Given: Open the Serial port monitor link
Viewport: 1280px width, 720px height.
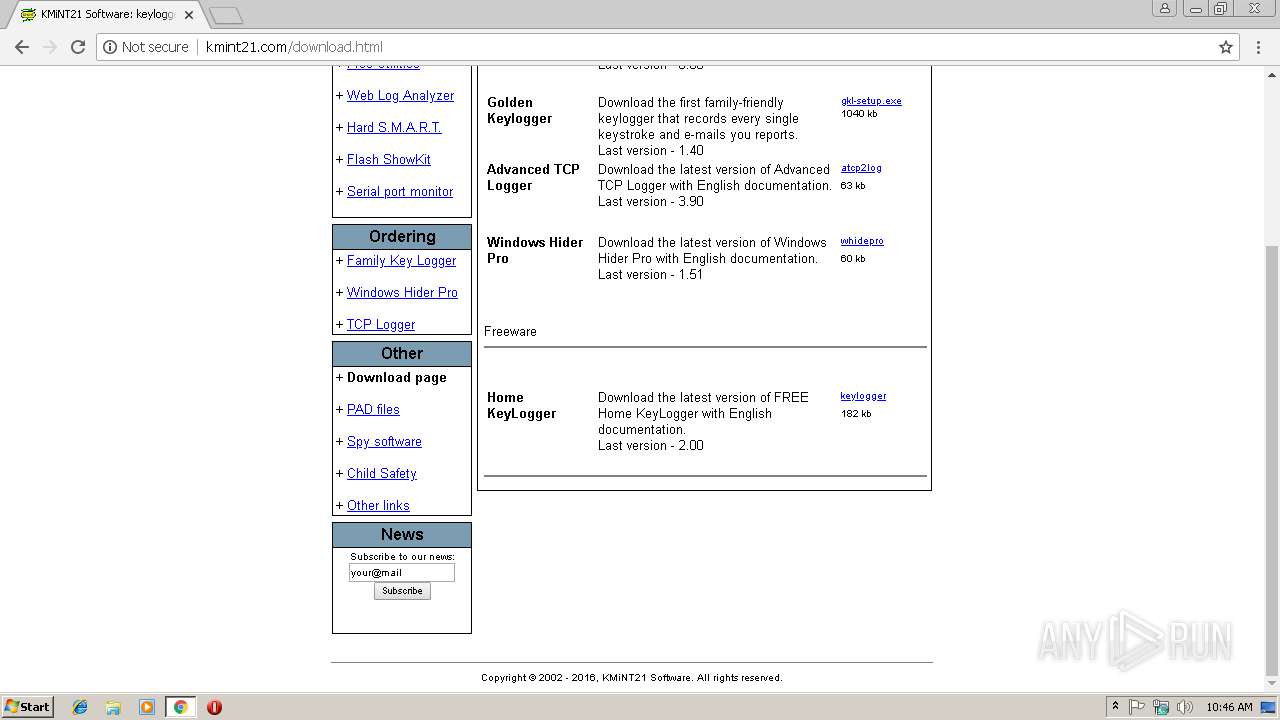Looking at the screenshot, I should 400,192.
